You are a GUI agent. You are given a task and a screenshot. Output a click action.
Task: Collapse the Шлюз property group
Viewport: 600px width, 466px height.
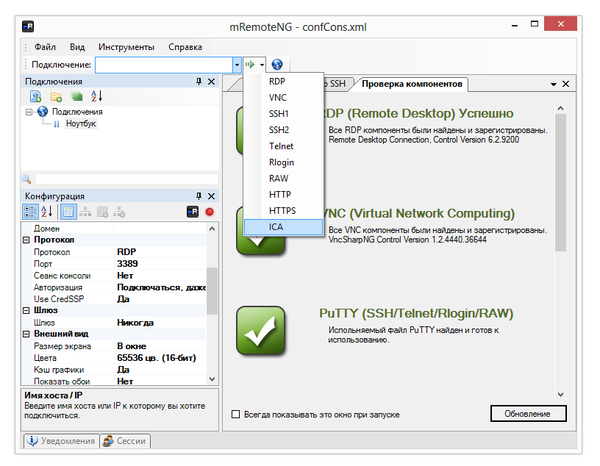[26, 311]
